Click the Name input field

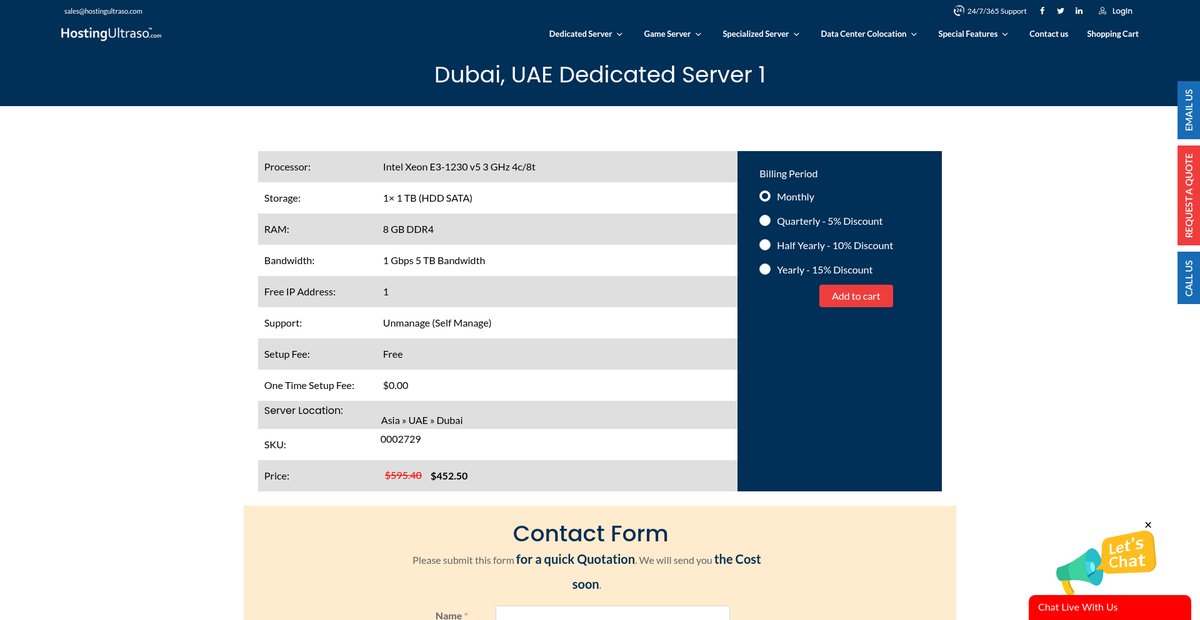[612, 612]
